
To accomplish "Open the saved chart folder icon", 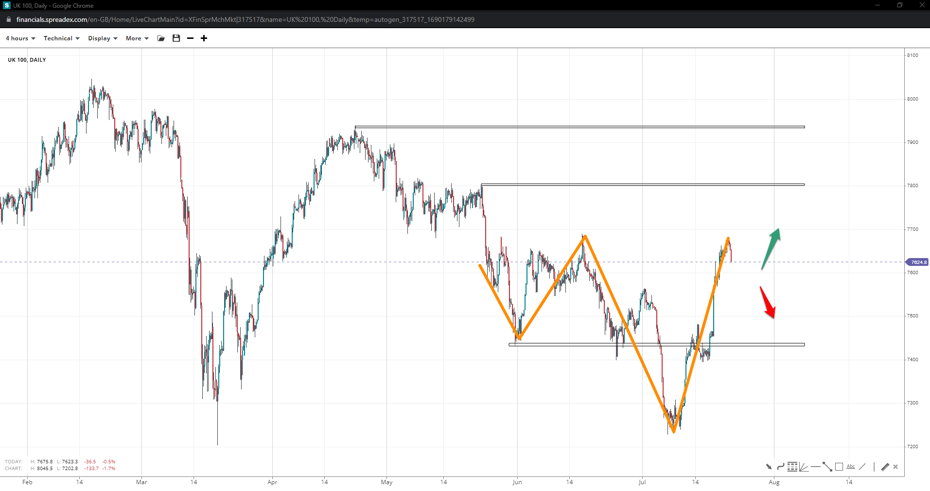I will (x=161, y=39).
